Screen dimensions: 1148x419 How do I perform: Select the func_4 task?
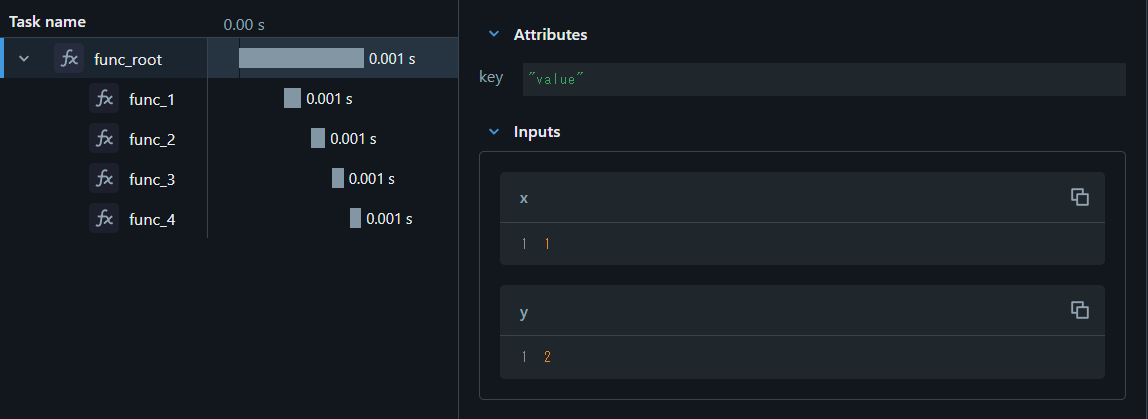pyautogui.click(x=152, y=219)
